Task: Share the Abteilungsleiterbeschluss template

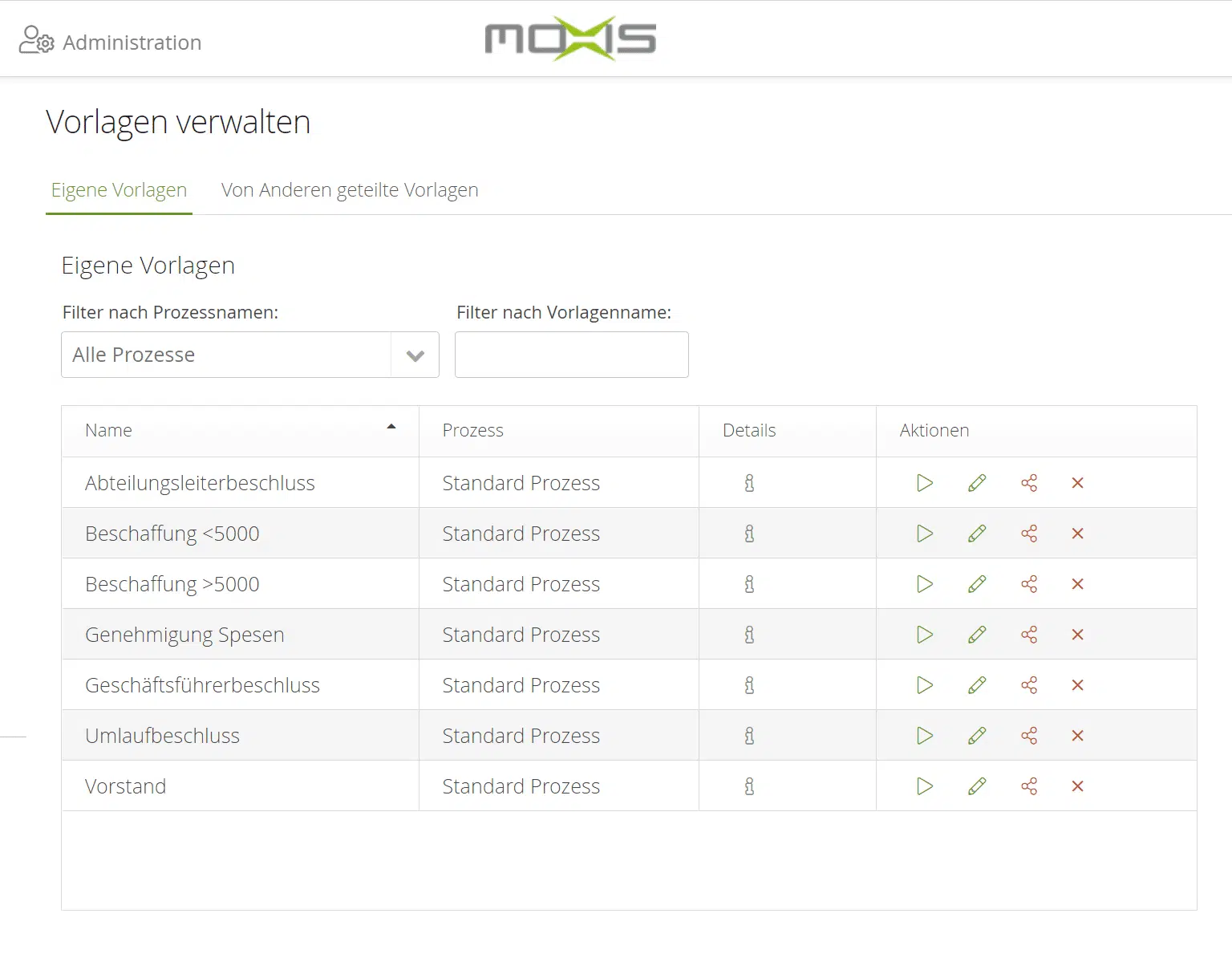Action: pos(1029,483)
